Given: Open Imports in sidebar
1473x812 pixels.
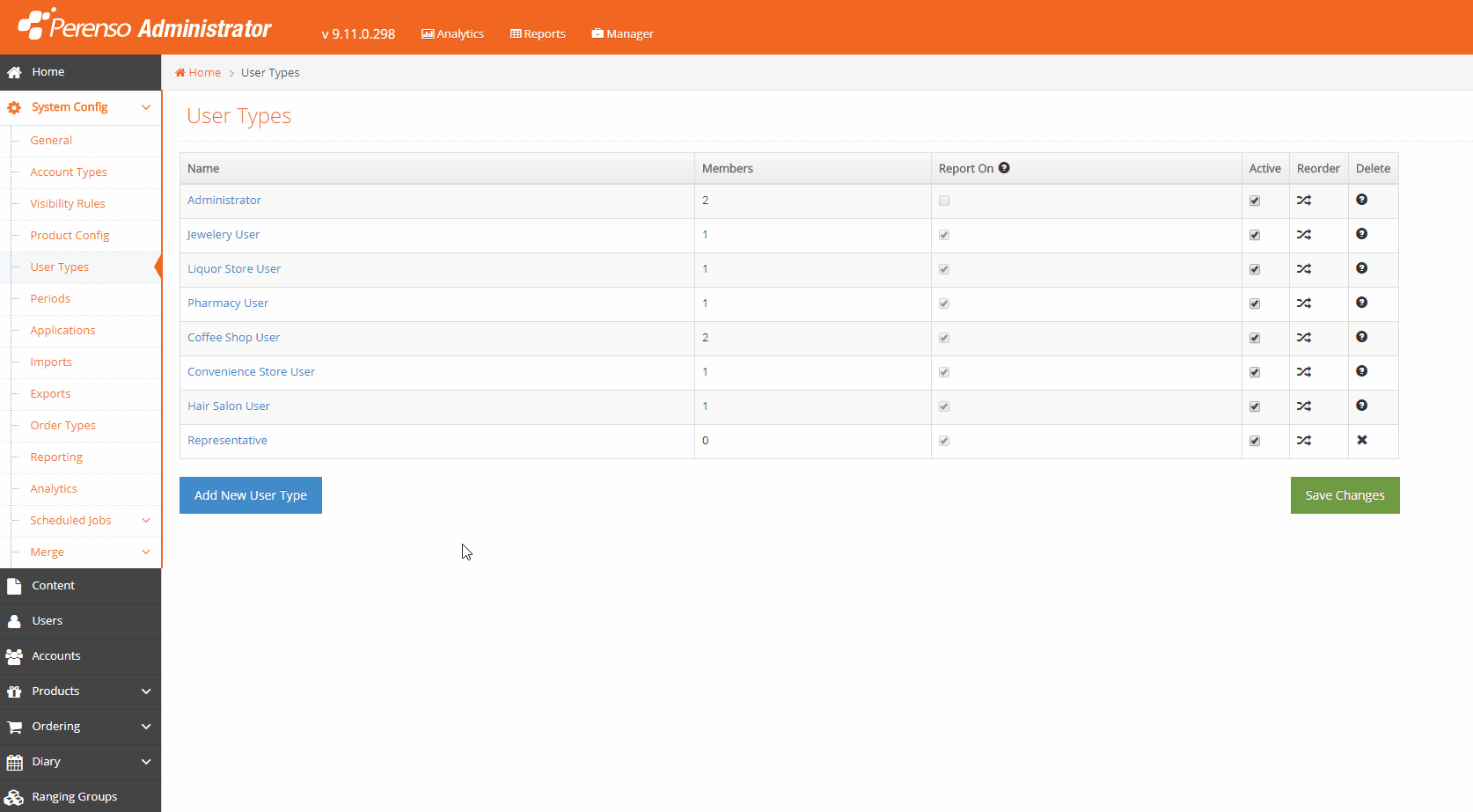Looking at the screenshot, I should 51,362.
